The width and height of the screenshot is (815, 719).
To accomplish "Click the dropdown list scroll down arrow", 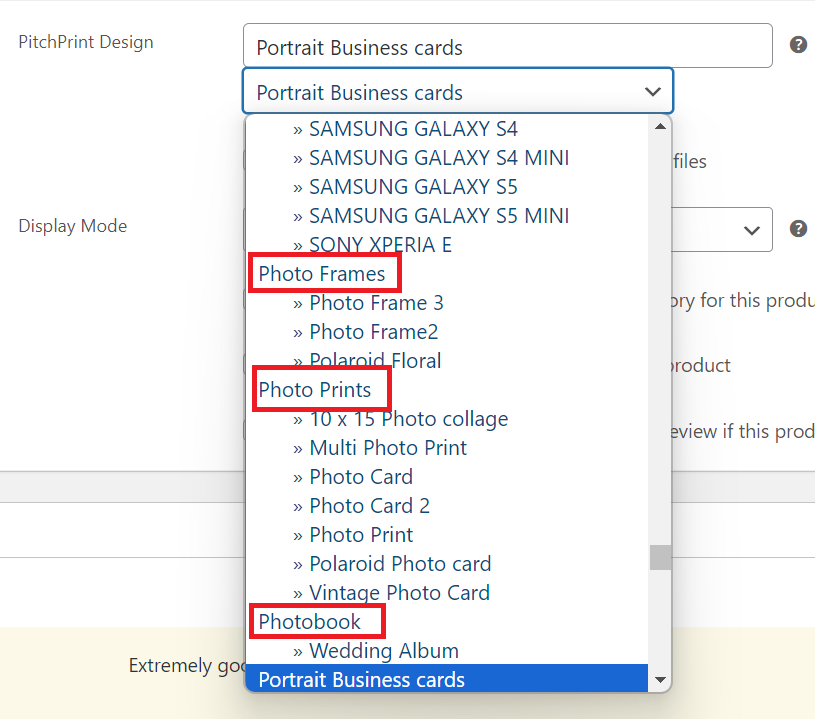I will pos(660,679).
